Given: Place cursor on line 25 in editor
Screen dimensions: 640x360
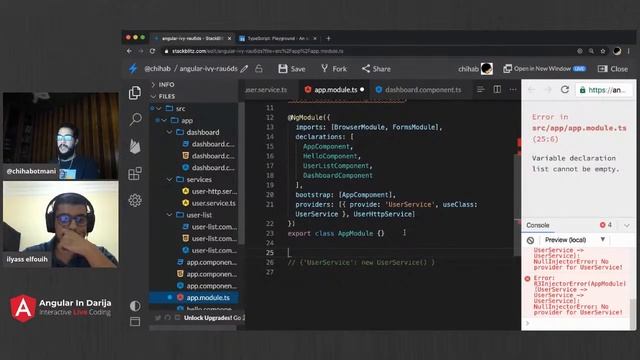Looking at the screenshot, I should click(x=400, y=253).
